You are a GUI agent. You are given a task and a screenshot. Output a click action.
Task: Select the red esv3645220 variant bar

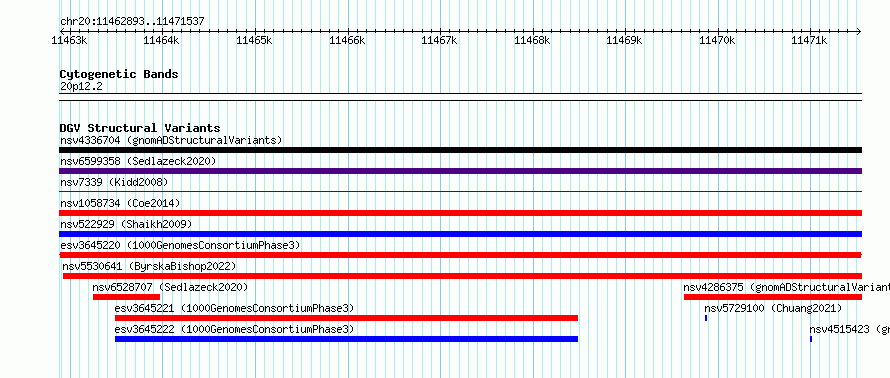tap(460, 255)
